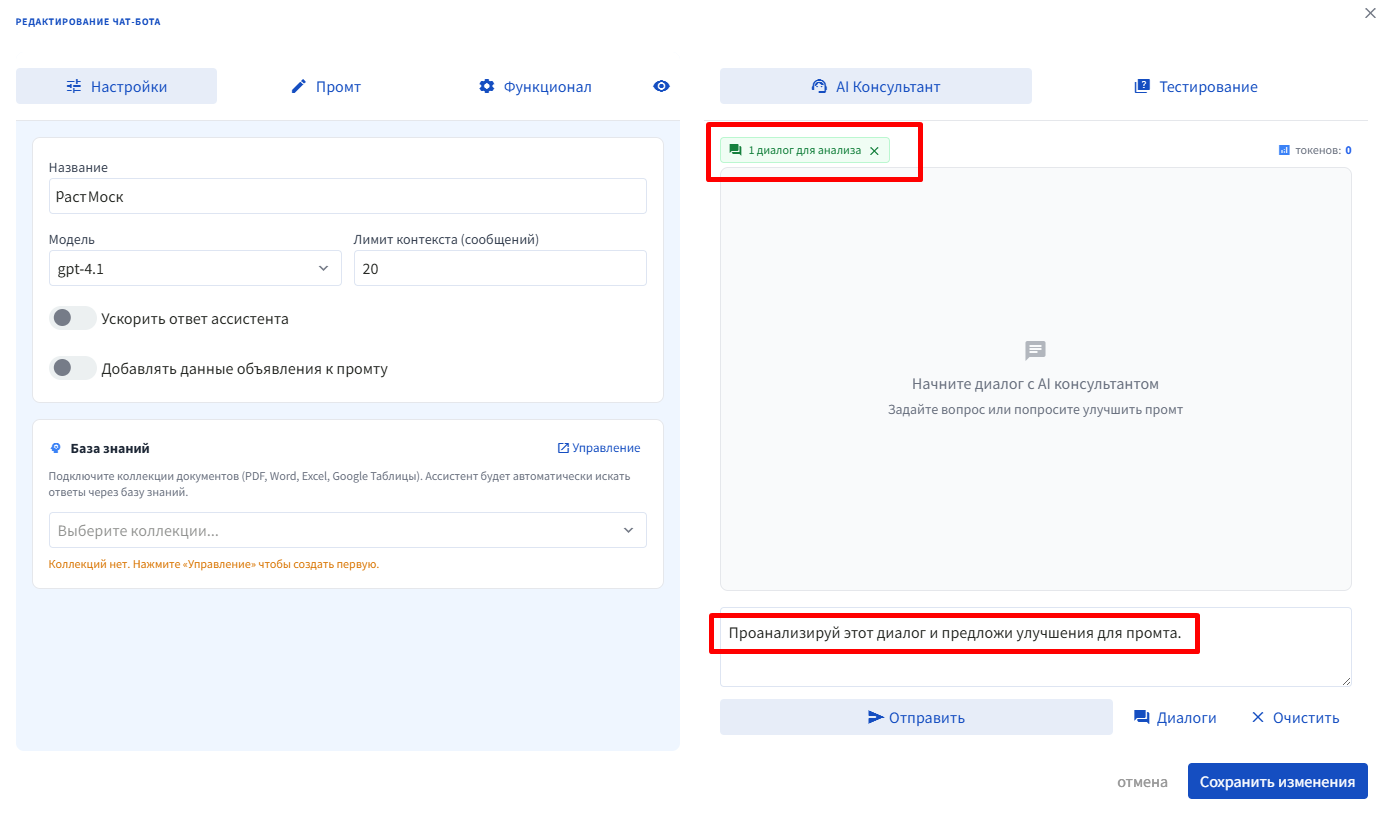Select the AI Консультант tab
Viewport: 1384px width, 815px height.
pos(876,86)
